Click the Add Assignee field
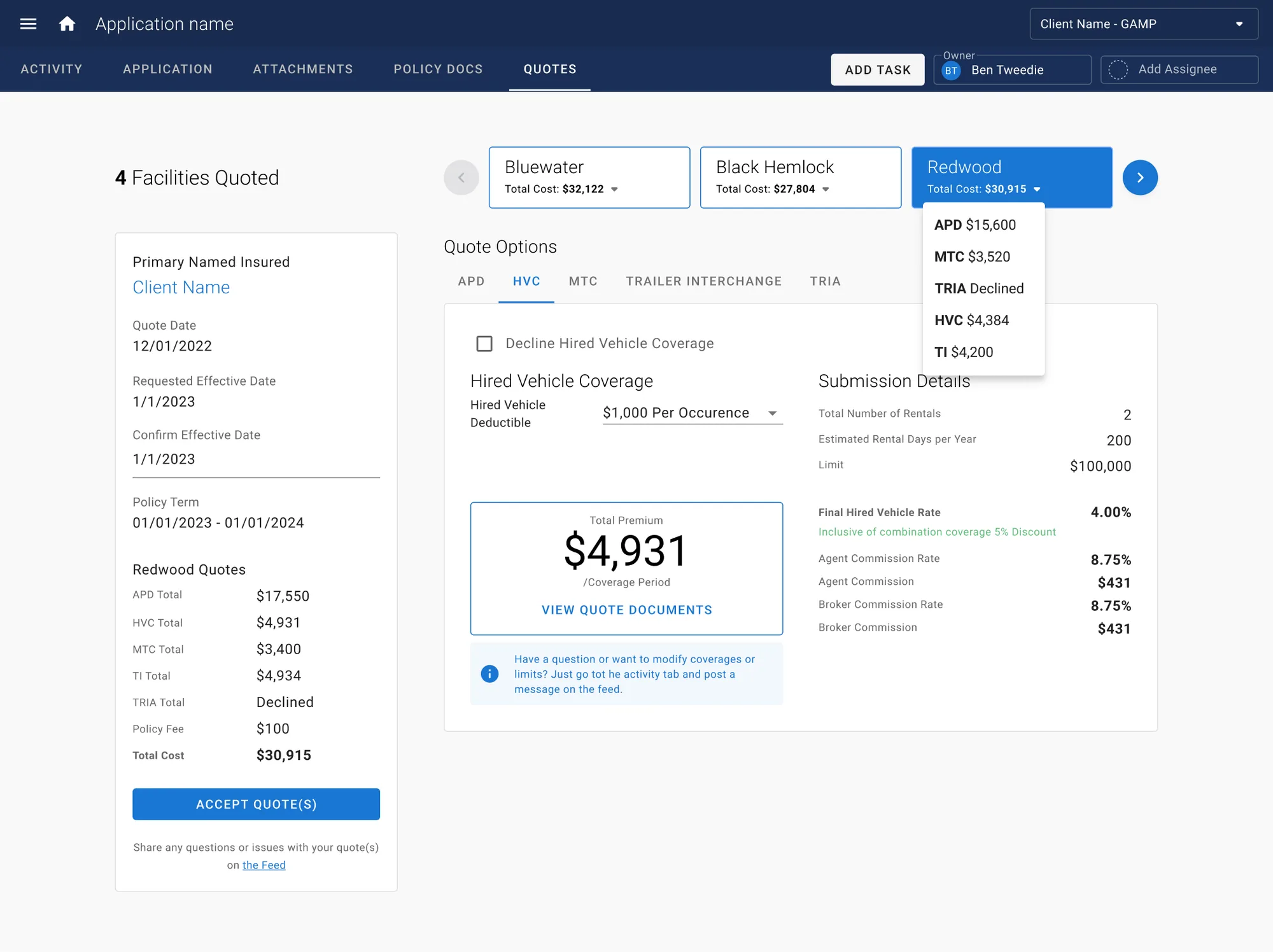 click(1179, 69)
